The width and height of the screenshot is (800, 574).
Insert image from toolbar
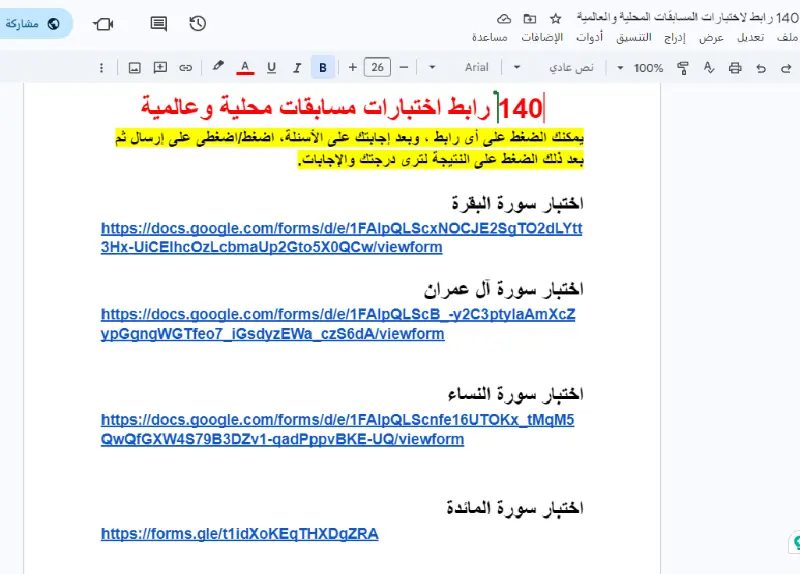click(135, 67)
